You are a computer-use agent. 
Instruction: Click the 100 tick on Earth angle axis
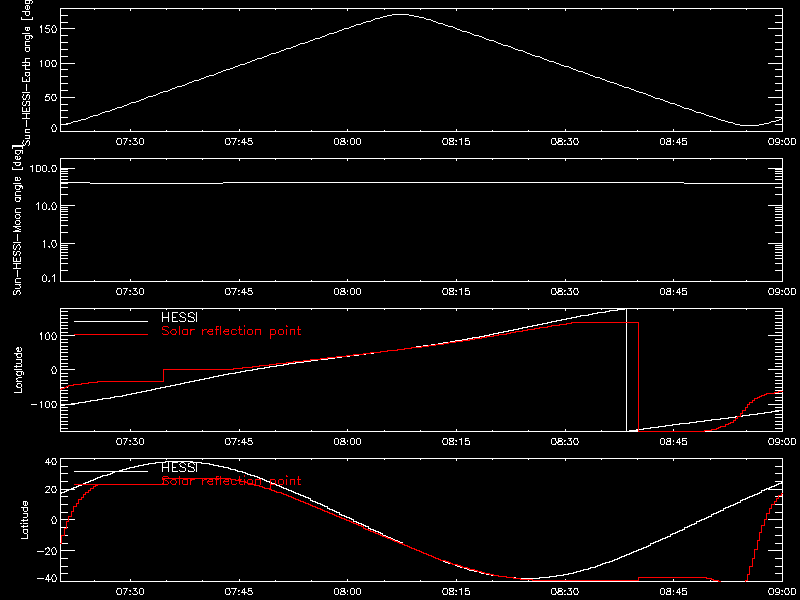[x=47, y=63]
